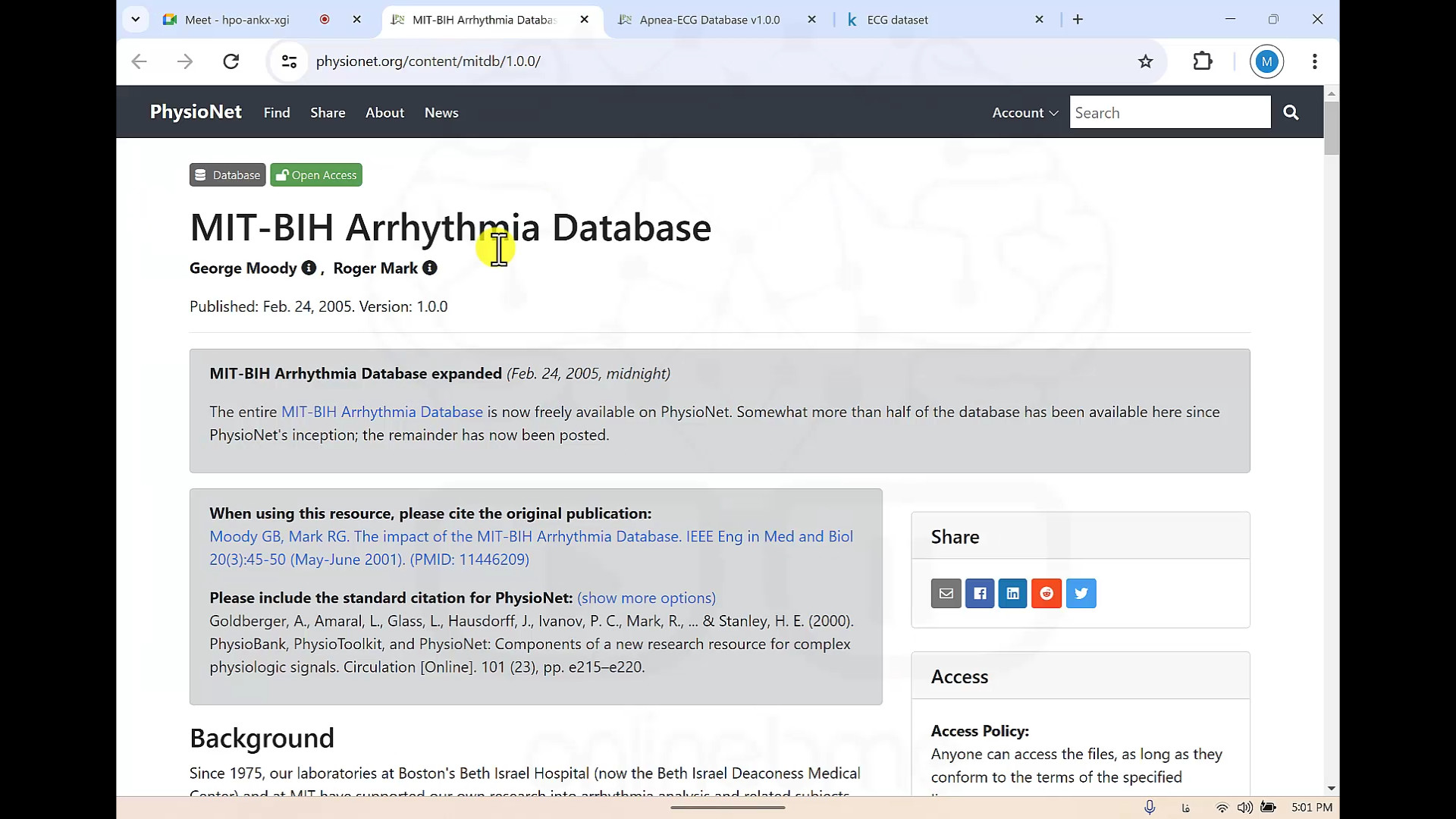The width and height of the screenshot is (1456, 819).
Task: Open the Chrome profile avatar M
Action: coord(1266,61)
